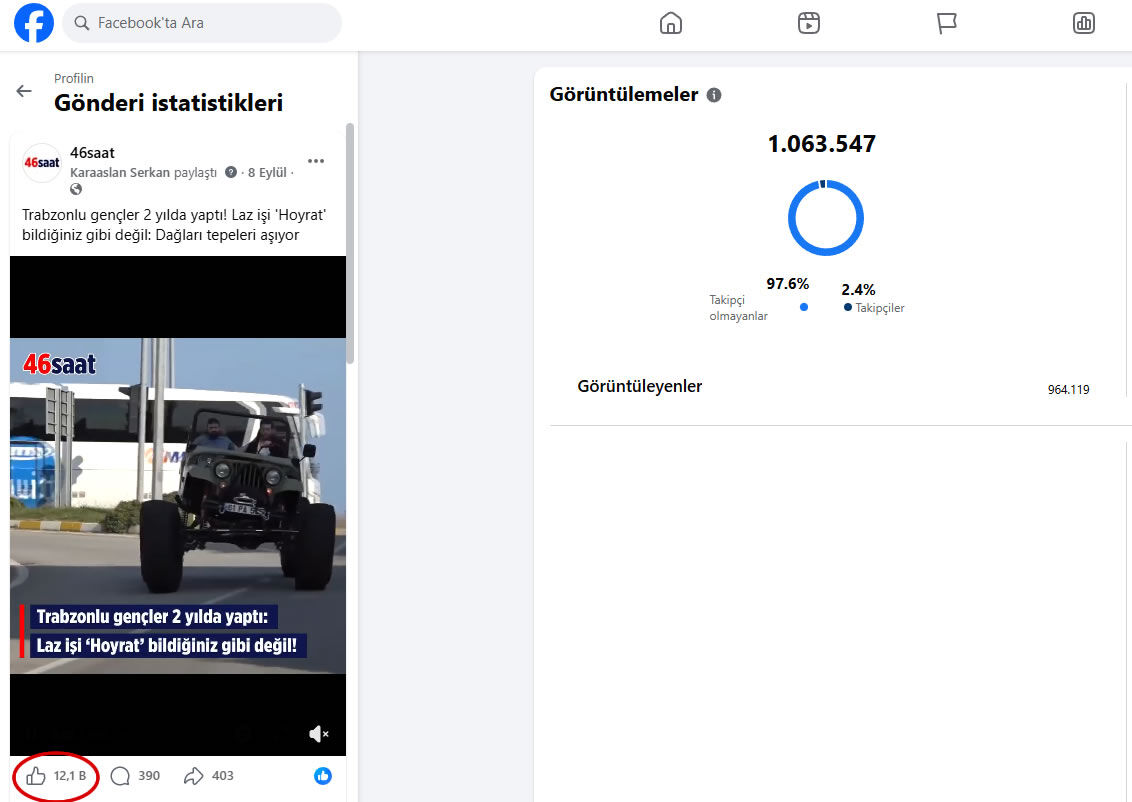
Task: Click the Gönderi istatistikleri heading
Action: click(168, 103)
